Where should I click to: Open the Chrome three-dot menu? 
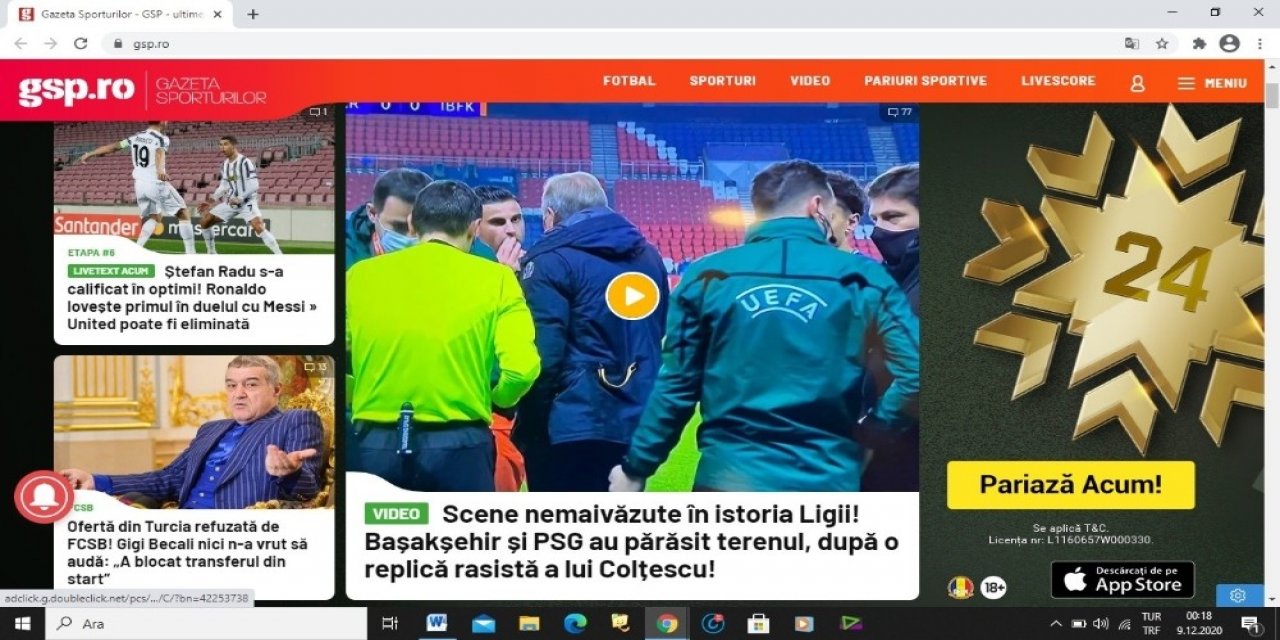[1259, 43]
